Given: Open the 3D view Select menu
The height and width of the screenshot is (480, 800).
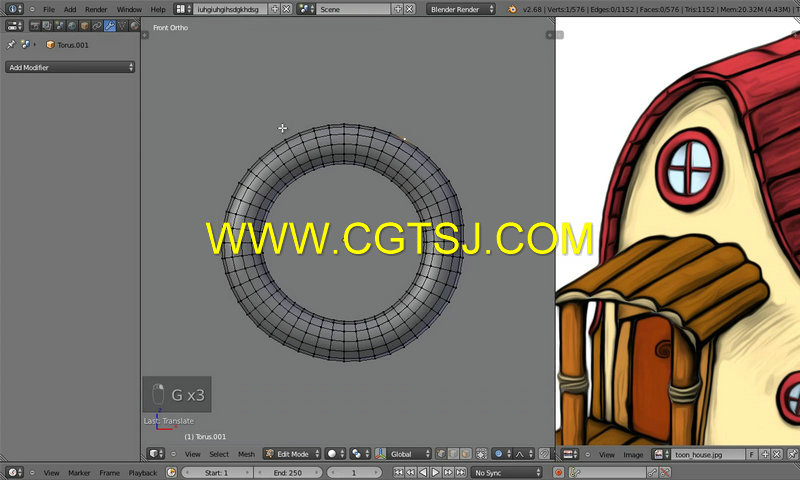Looking at the screenshot, I should [x=219, y=454].
